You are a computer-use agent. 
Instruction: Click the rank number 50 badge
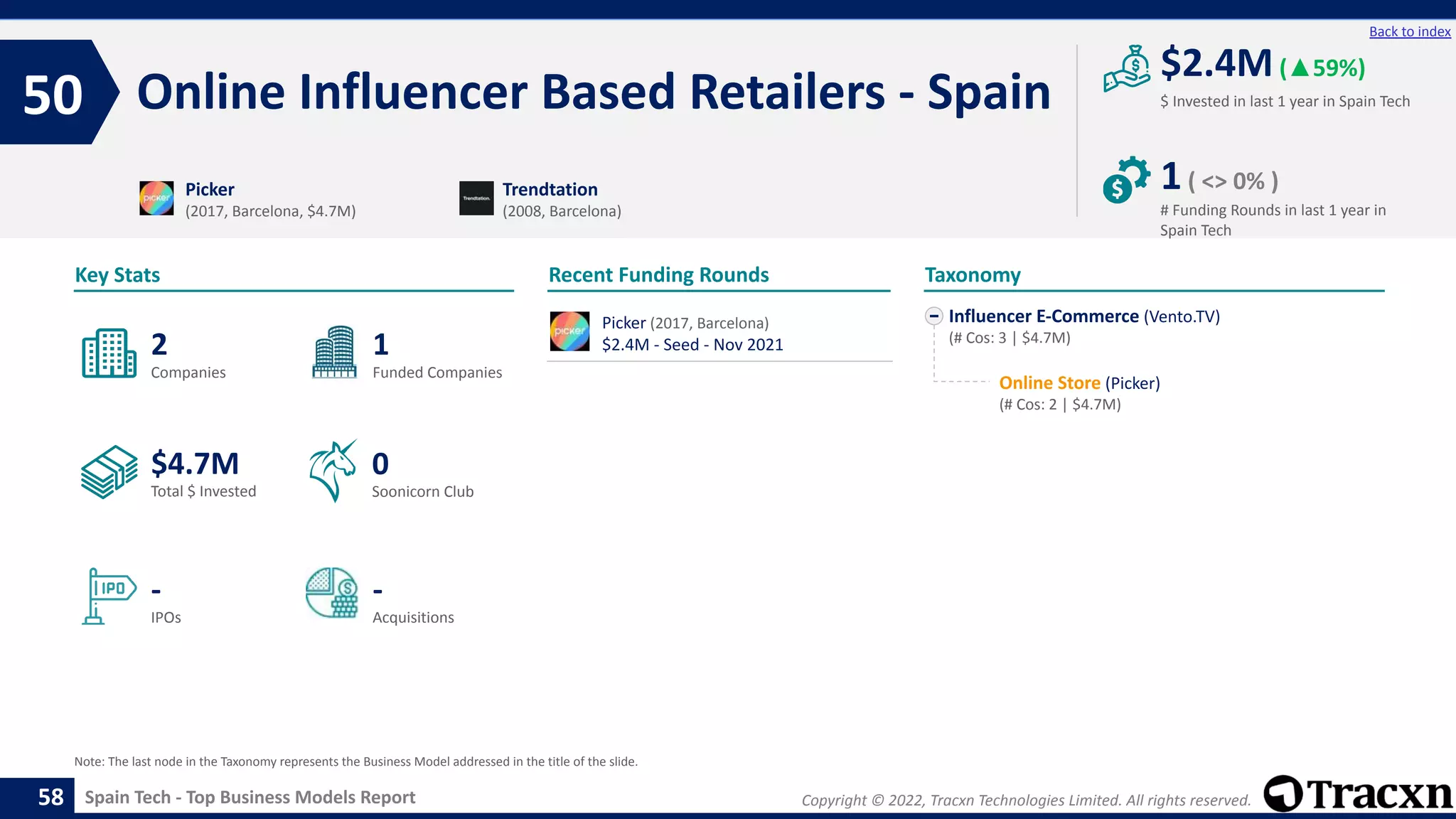tap(53, 95)
